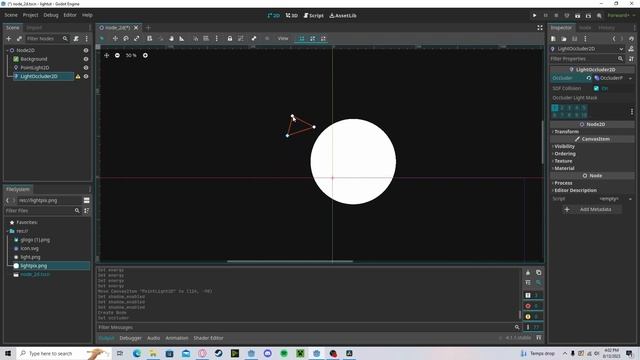This screenshot has height=360, width=640.
Task: Switch to the AssetLib workspace
Action: tap(343, 16)
